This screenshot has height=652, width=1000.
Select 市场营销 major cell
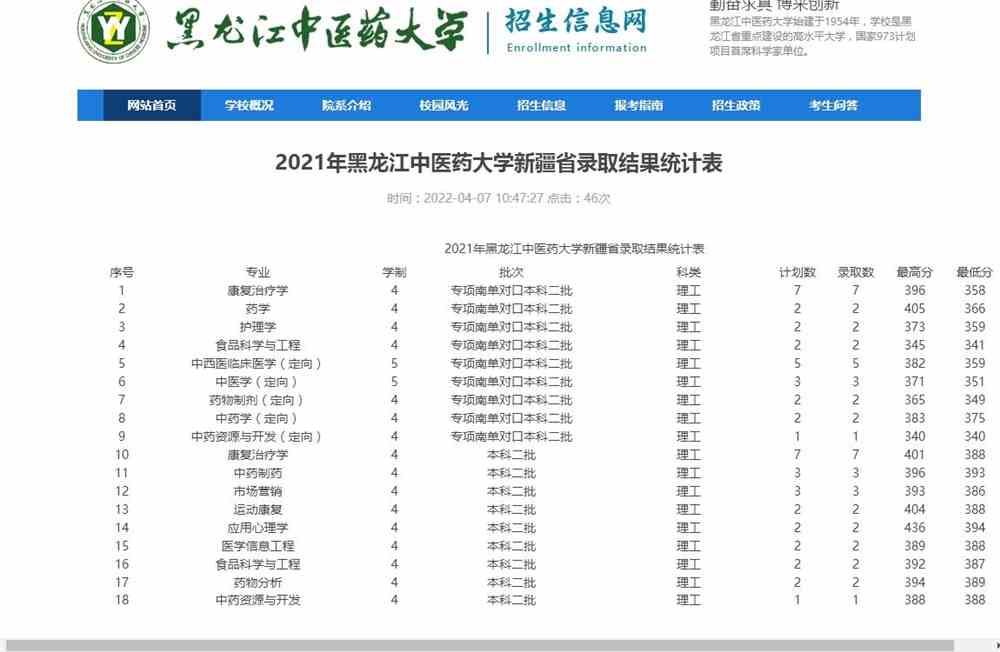point(258,491)
